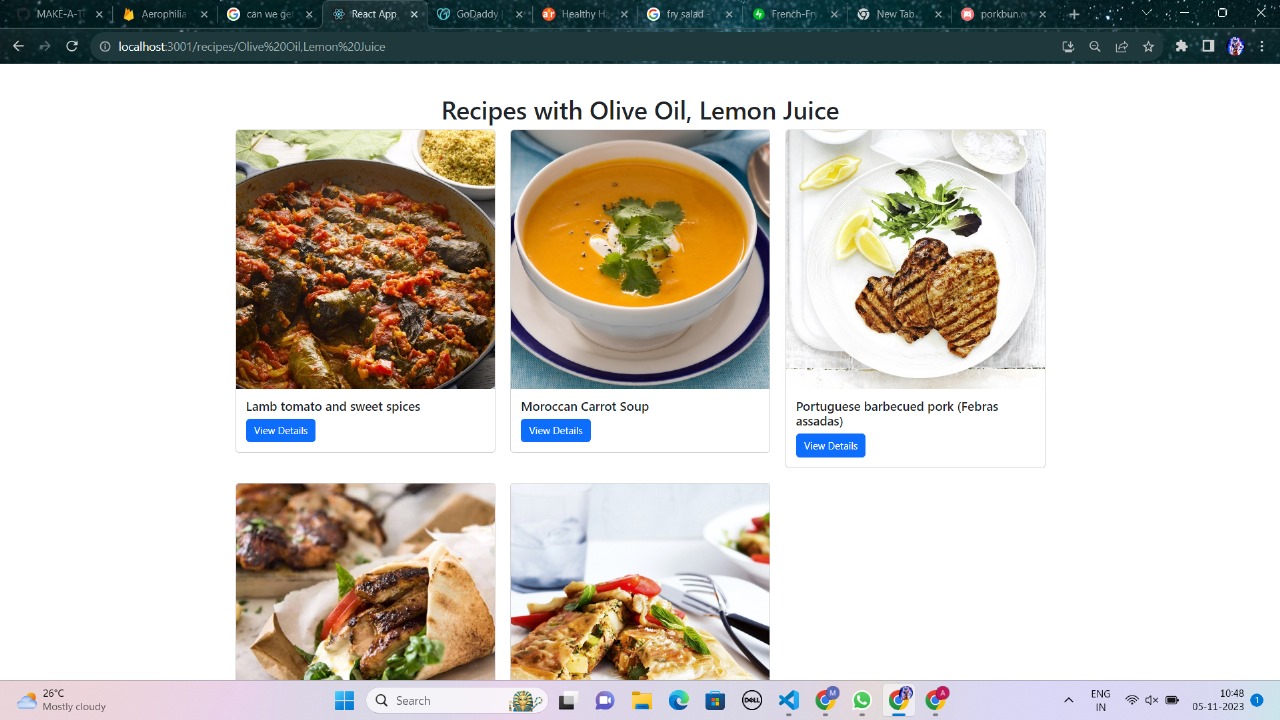This screenshot has width=1280, height=720.
Task: View Details for Moroccan Carrot Soup
Action: point(556,430)
